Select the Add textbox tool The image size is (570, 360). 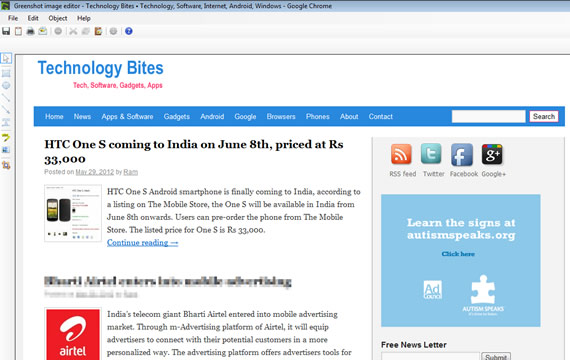click(x=6, y=122)
